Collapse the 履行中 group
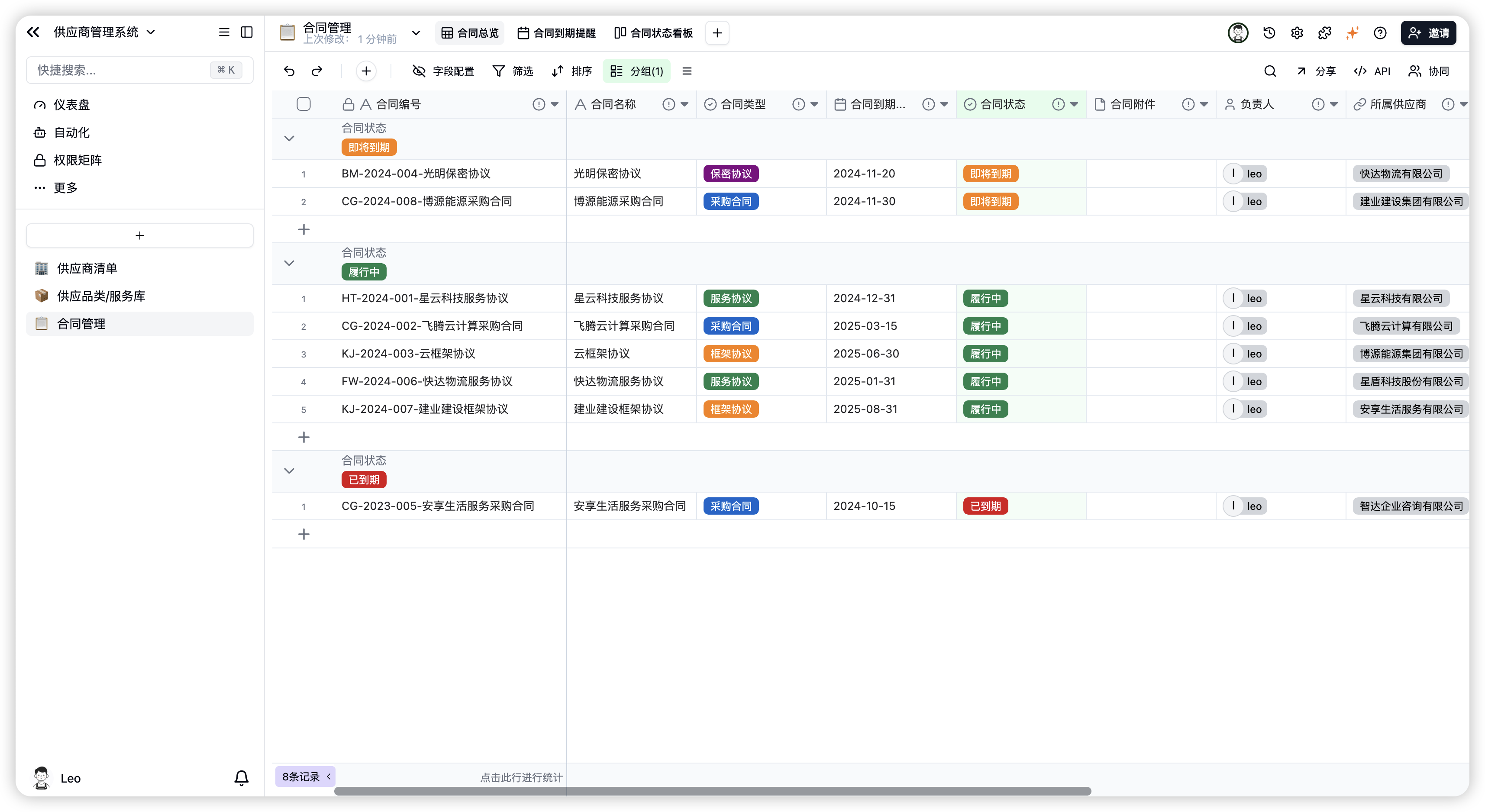1485x812 pixels. [x=289, y=263]
